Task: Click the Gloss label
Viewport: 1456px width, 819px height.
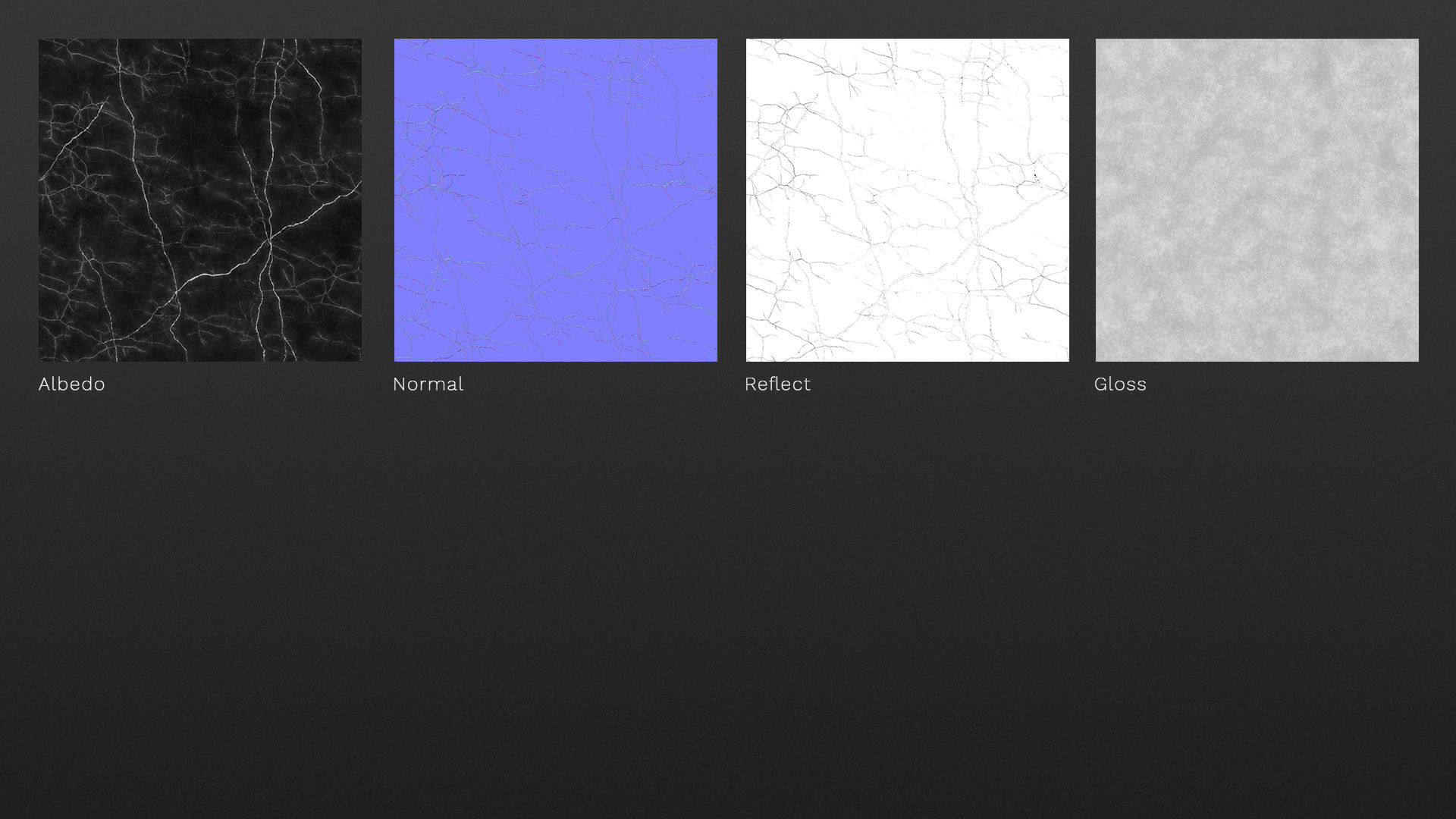Action: (1121, 384)
